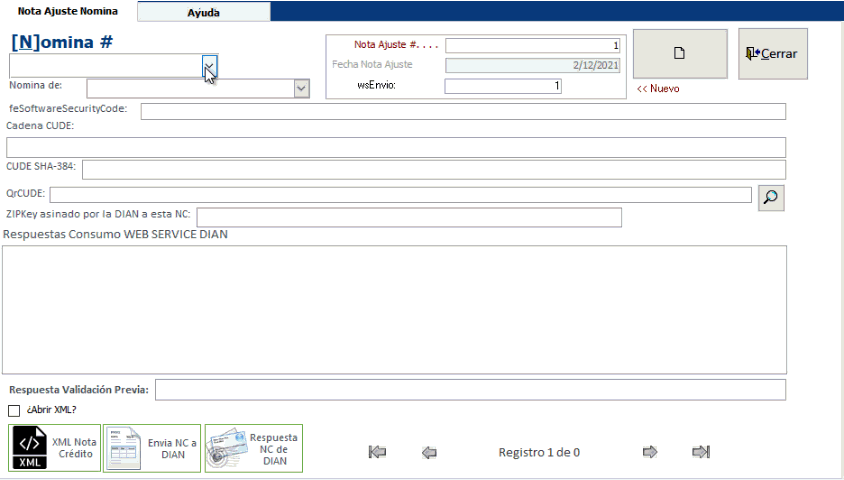Screen dimensions: 844x480
Task: Select the Nota Ajuste Nomina tab
Action: click(x=67, y=11)
